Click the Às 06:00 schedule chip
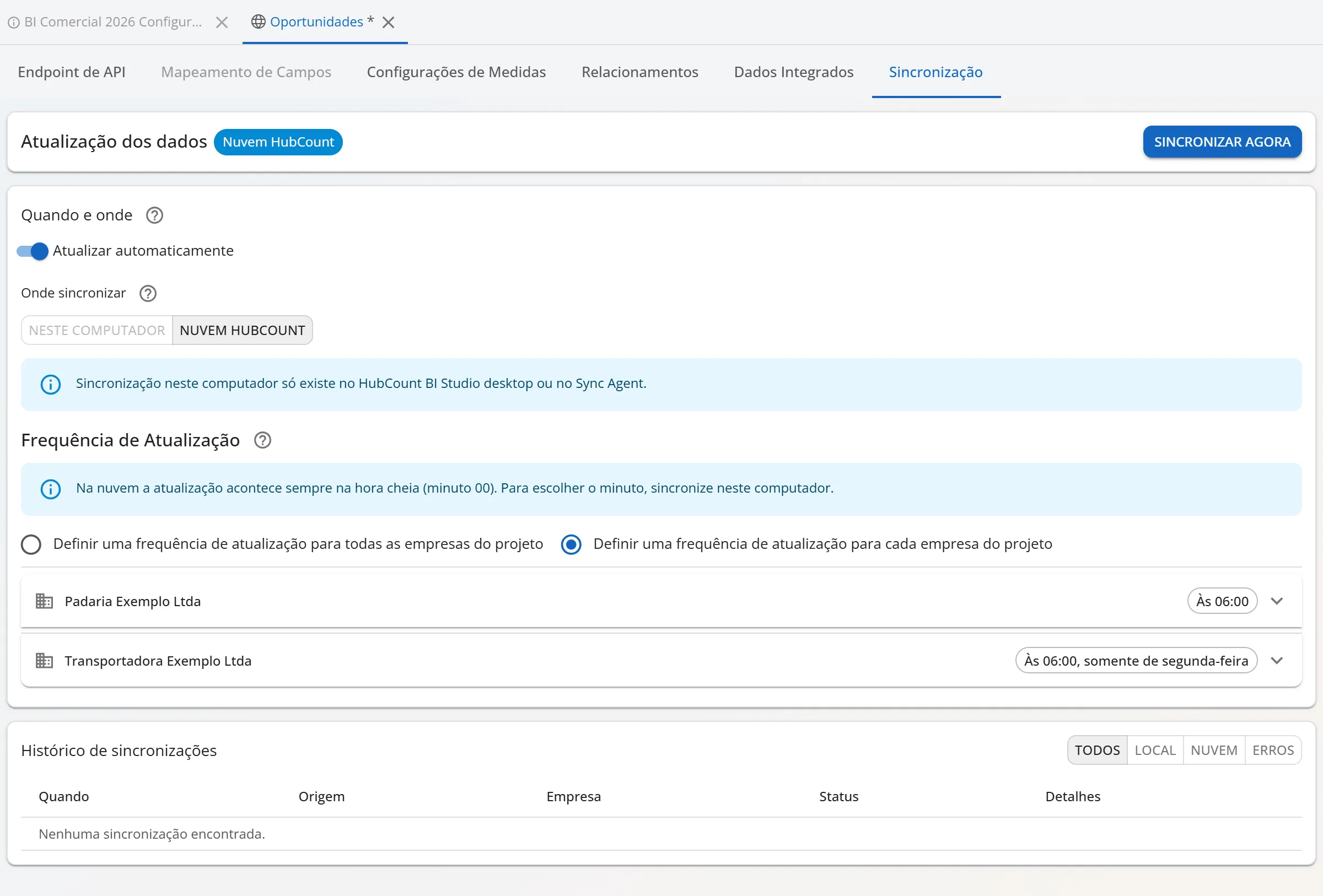The height and width of the screenshot is (896, 1323). (x=1222, y=601)
